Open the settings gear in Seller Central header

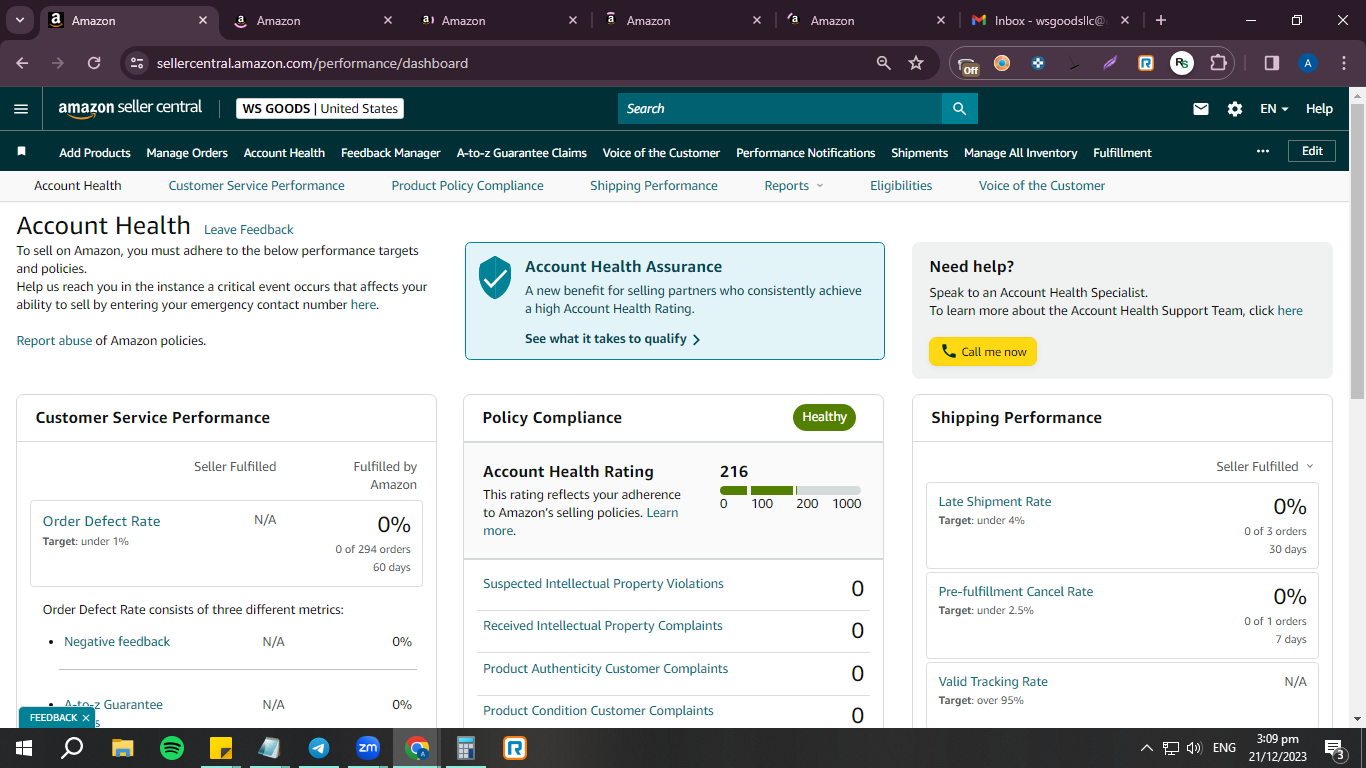coord(1235,109)
